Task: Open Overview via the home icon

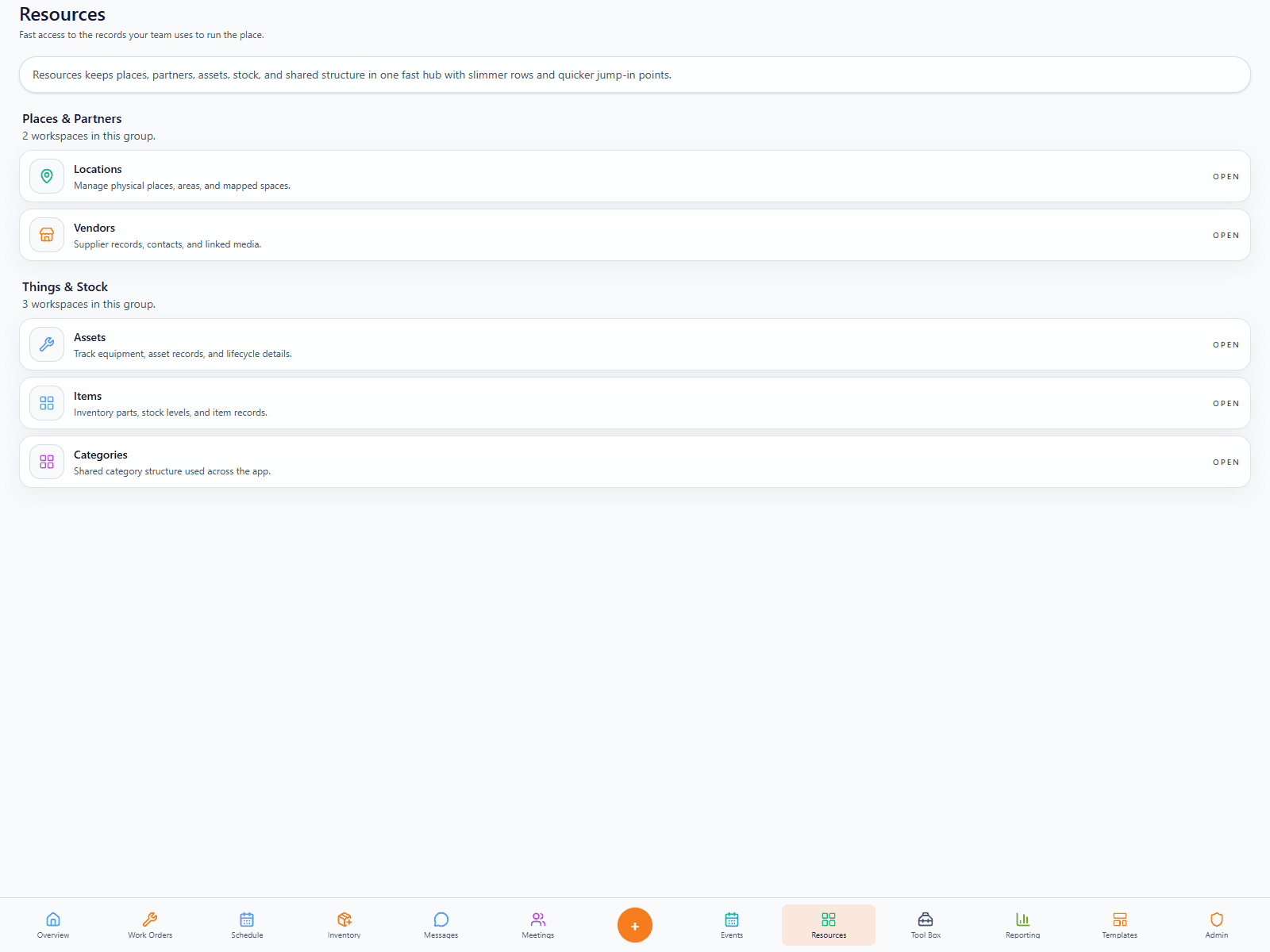Action: (52, 919)
